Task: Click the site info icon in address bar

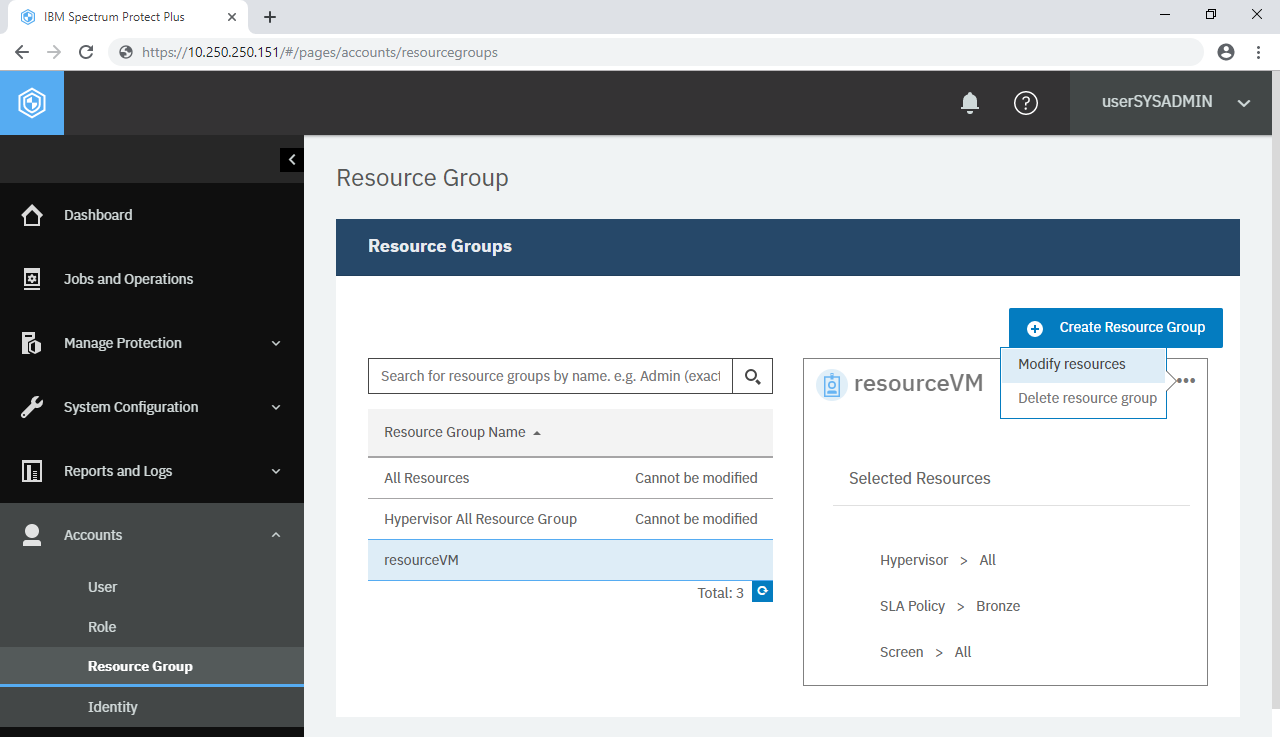Action: tap(126, 52)
